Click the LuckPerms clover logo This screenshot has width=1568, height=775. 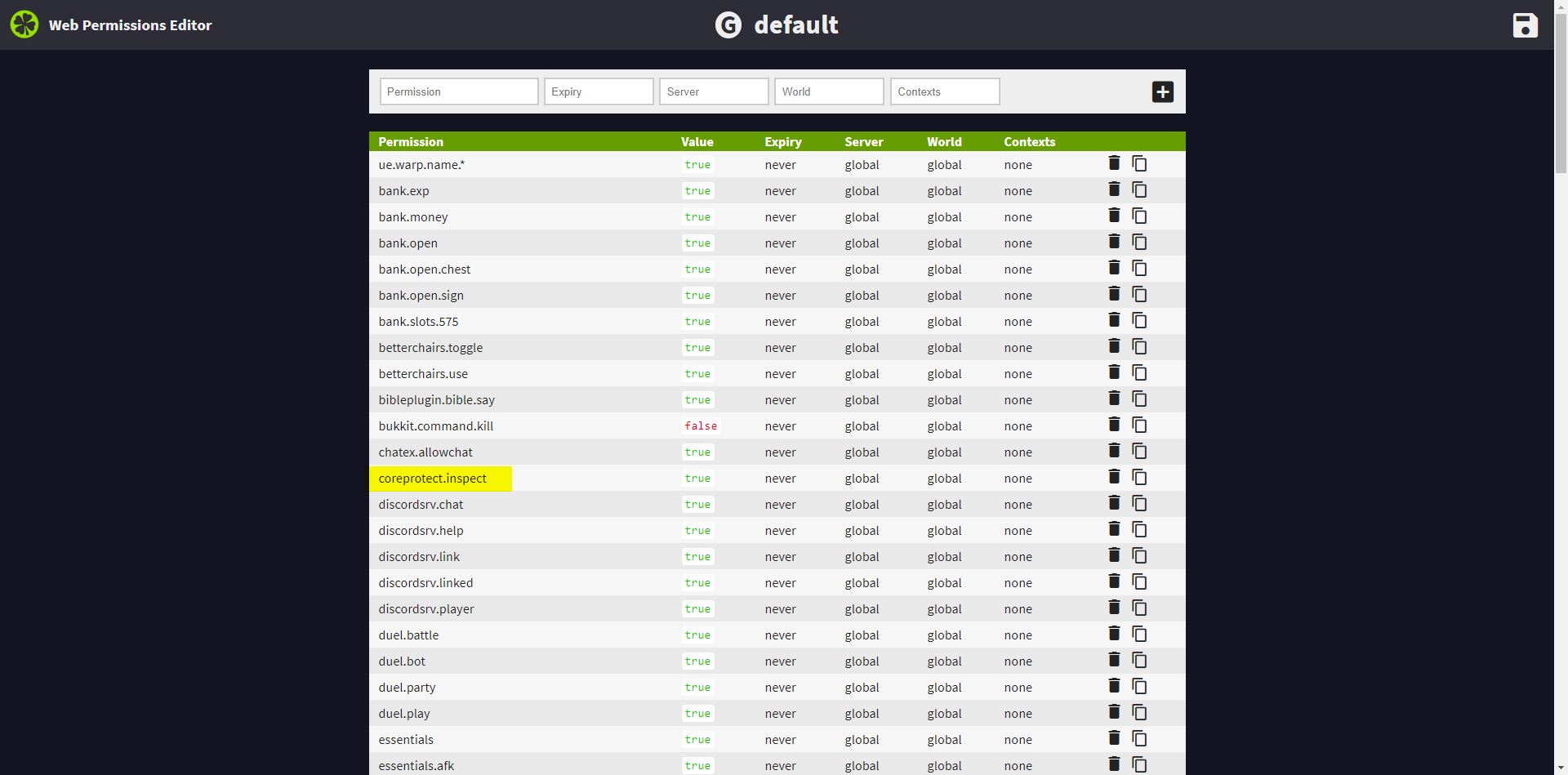[x=24, y=24]
